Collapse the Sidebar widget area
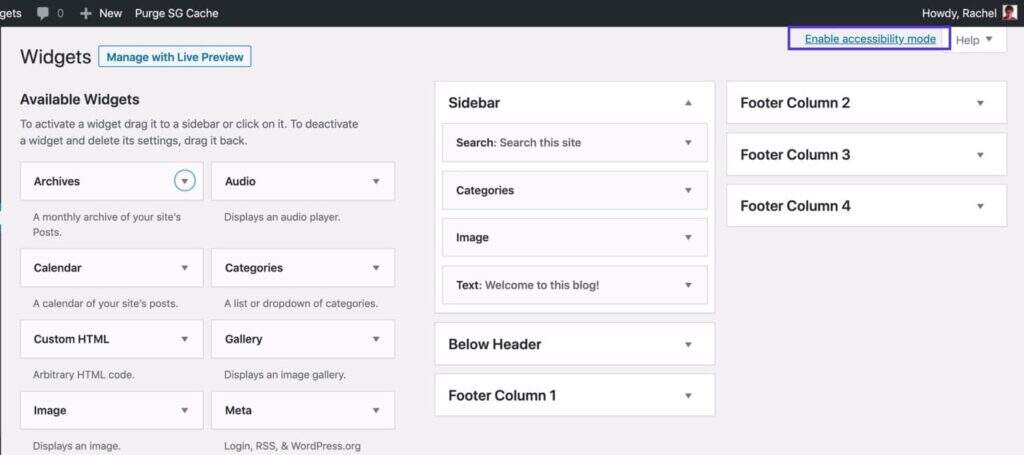This screenshot has width=1024, height=455. pyautogui.click(x=688, y=103)
